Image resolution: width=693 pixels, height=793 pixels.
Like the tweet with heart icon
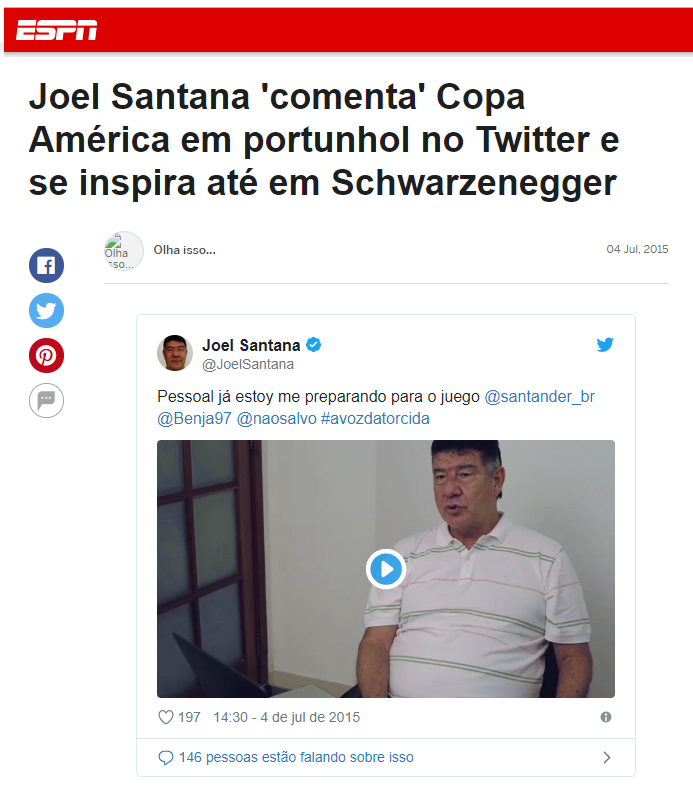[x=166, y=717]
